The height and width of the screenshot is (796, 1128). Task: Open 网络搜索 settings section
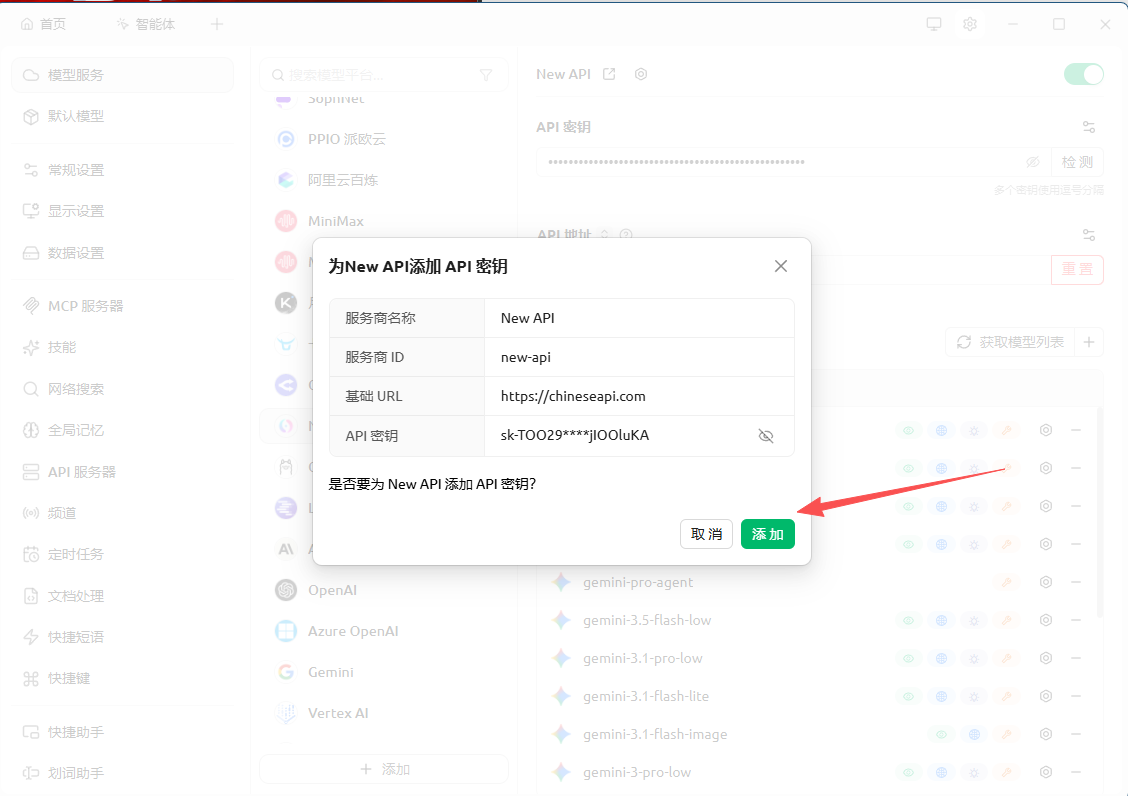click(122, 389)
